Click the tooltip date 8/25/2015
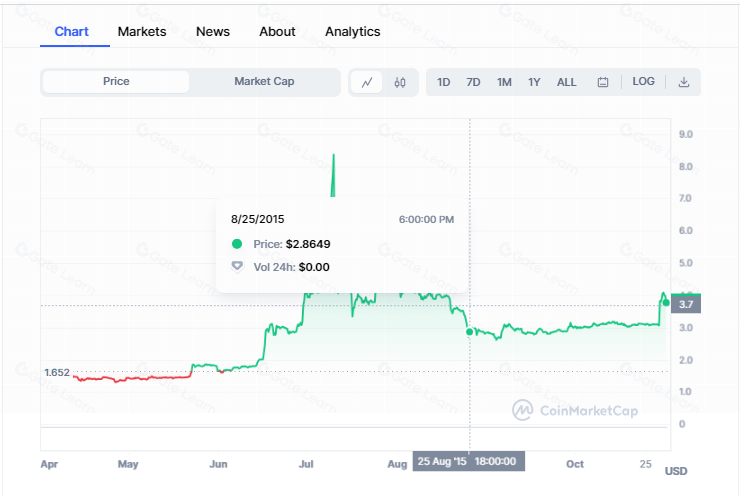This screenshot has height=496, width=740. tap(258, 219)
